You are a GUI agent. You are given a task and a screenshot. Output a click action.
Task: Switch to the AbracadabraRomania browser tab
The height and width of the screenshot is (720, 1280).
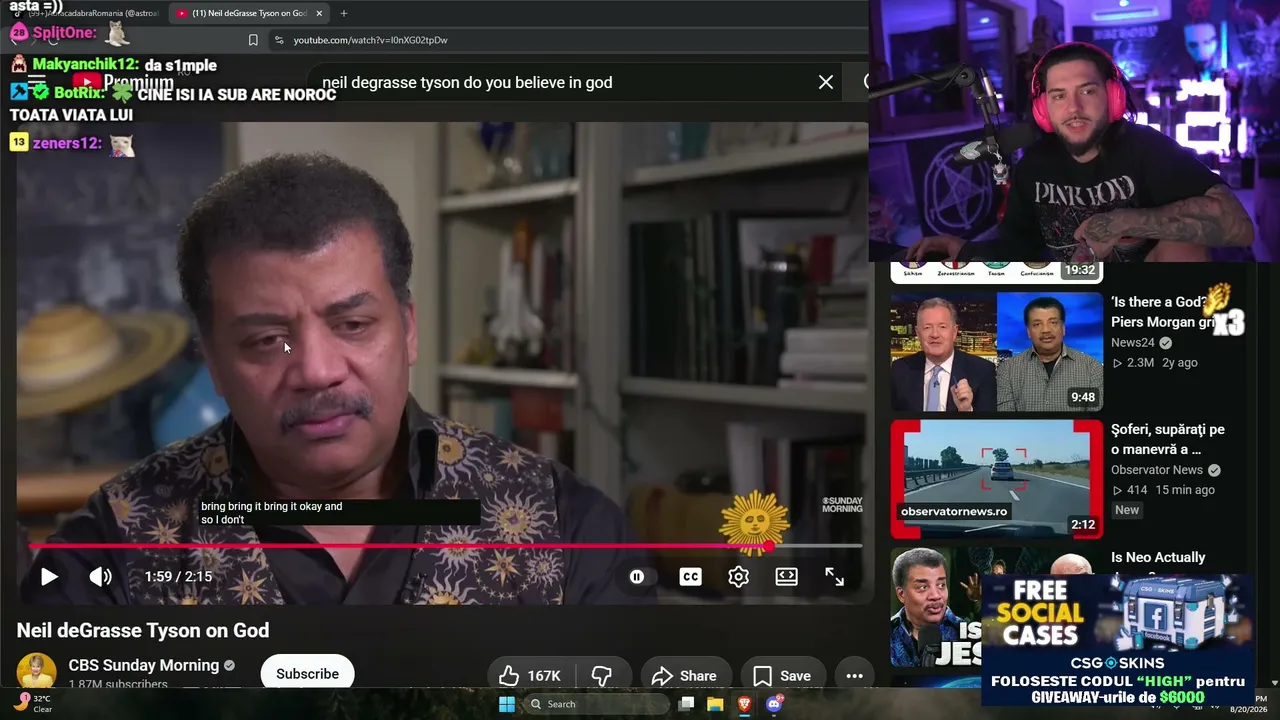tap(93, 13)
